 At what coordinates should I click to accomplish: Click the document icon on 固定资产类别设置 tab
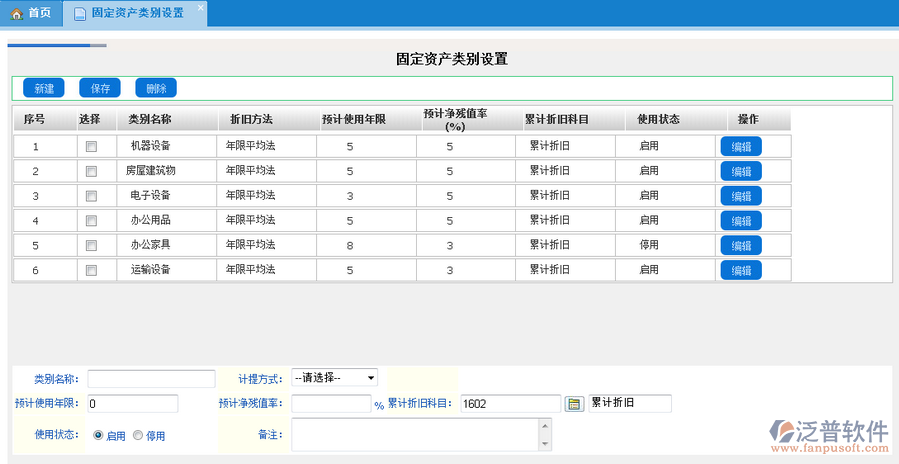pos(80,14)
